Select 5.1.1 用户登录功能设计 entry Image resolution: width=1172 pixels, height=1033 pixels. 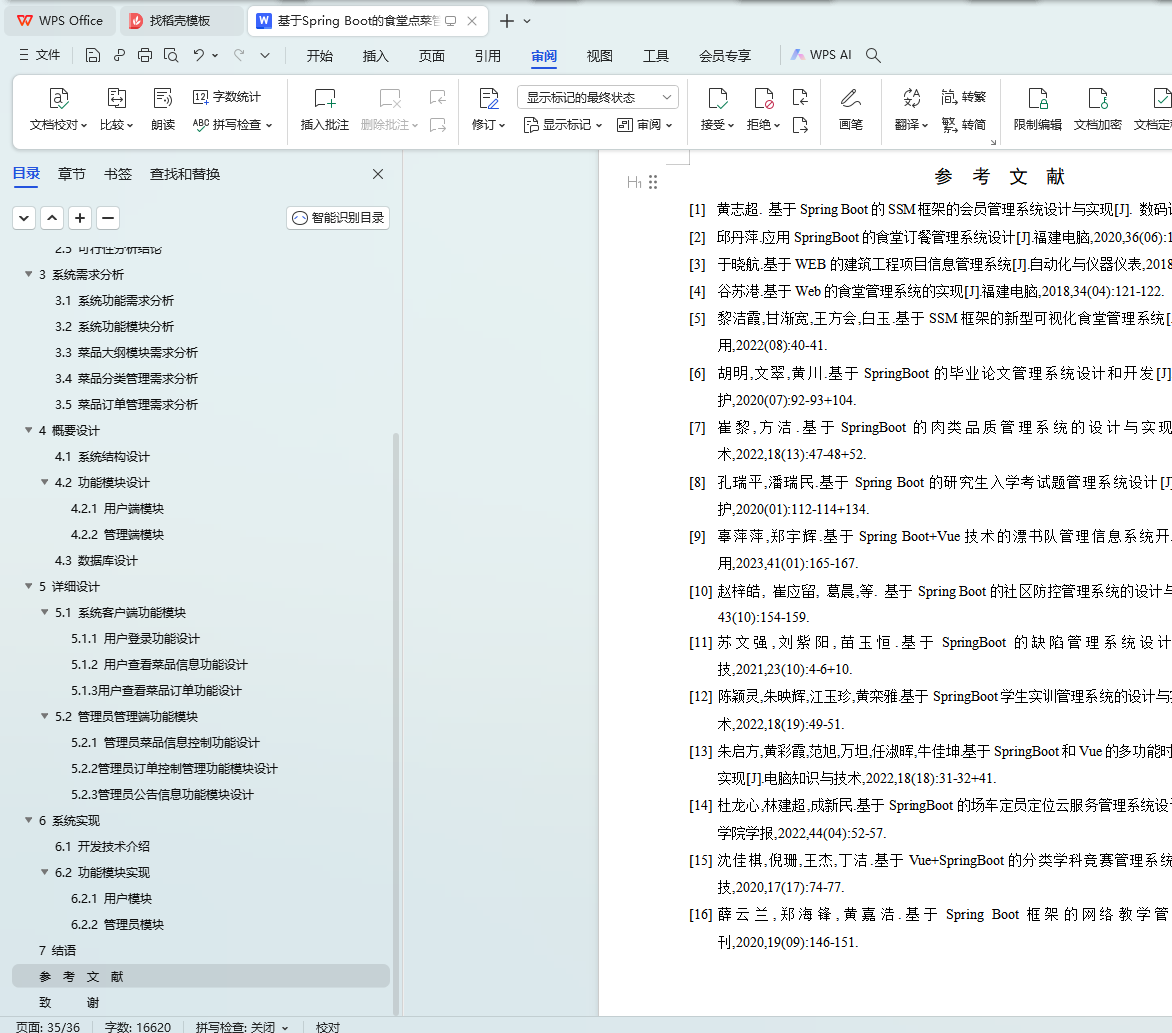[202, 638]
